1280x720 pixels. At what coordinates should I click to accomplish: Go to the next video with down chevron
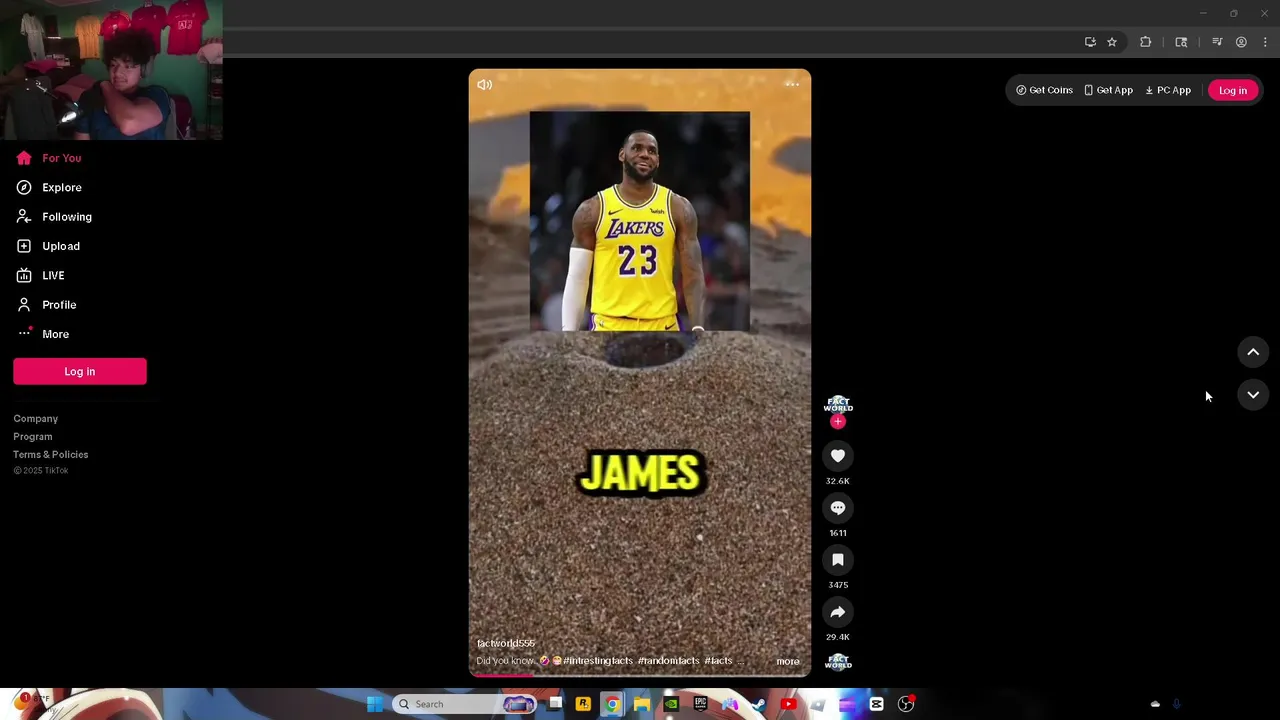1253,395
